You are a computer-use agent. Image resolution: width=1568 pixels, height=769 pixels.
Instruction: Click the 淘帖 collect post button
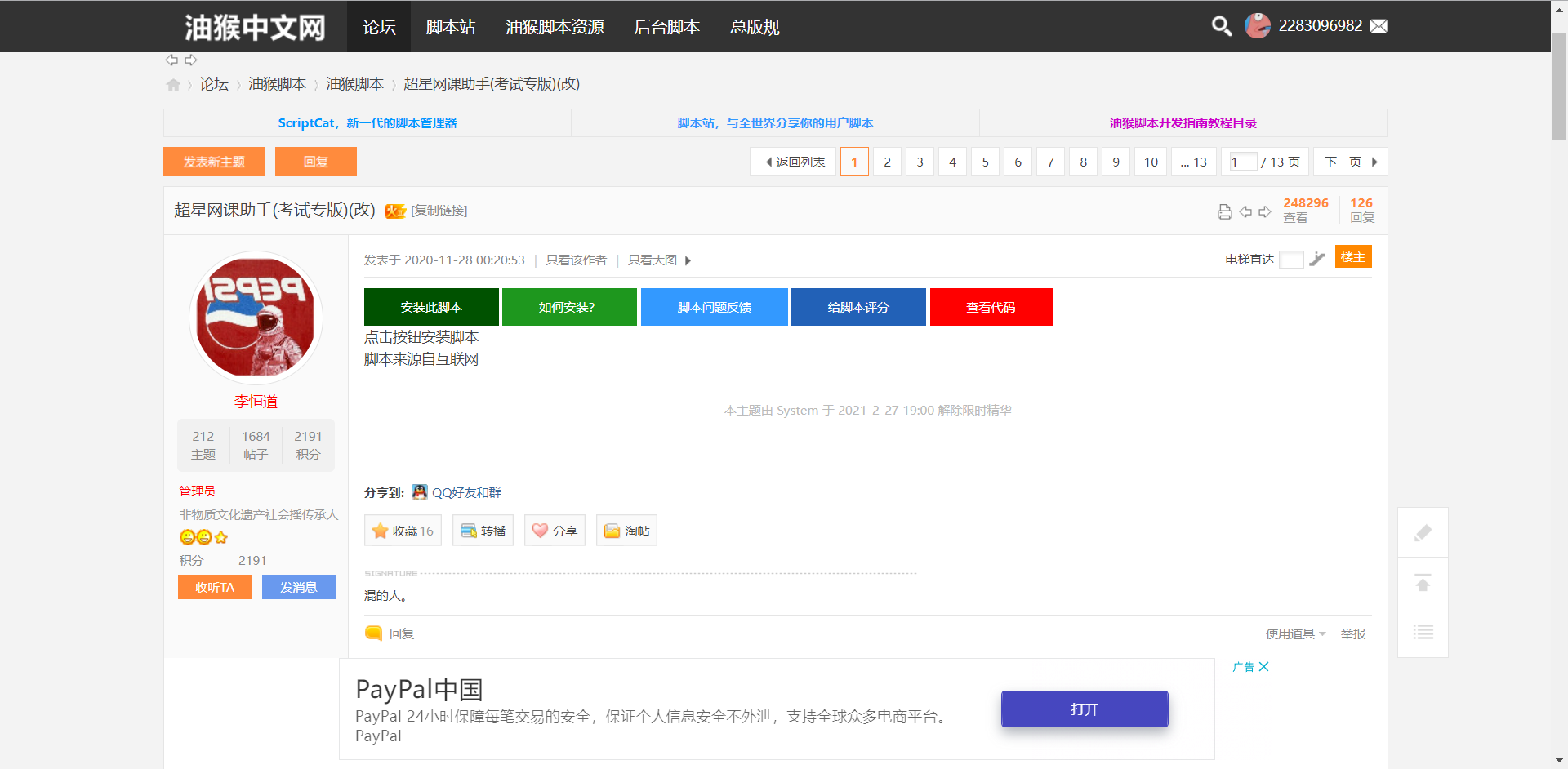click(626, 531)
